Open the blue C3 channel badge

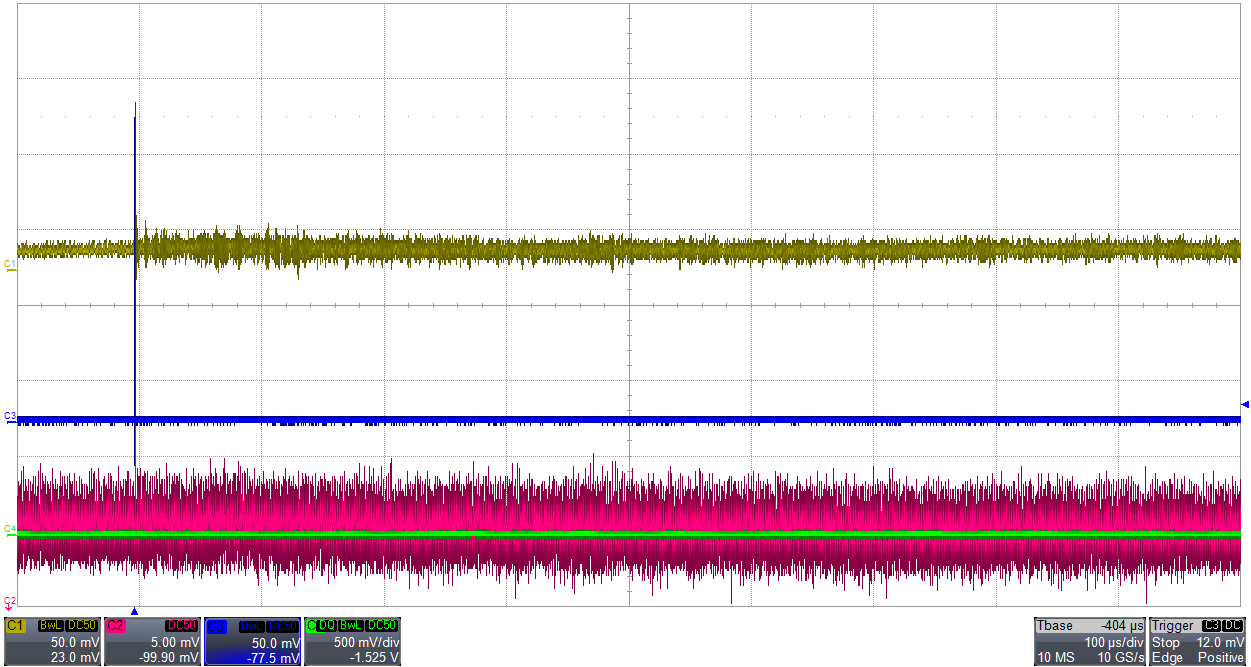[216, 626]
